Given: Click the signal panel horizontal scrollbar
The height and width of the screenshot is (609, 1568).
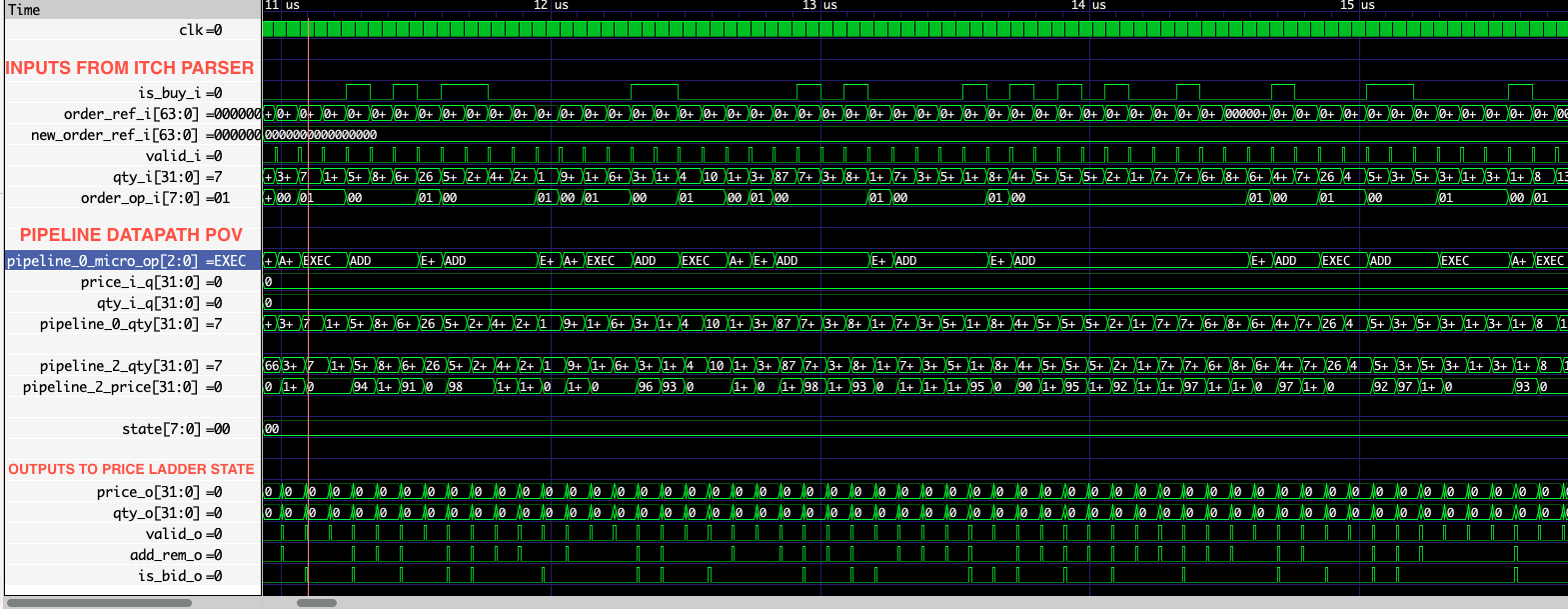Looking at the screenshot, I should (x=98, y=603).
